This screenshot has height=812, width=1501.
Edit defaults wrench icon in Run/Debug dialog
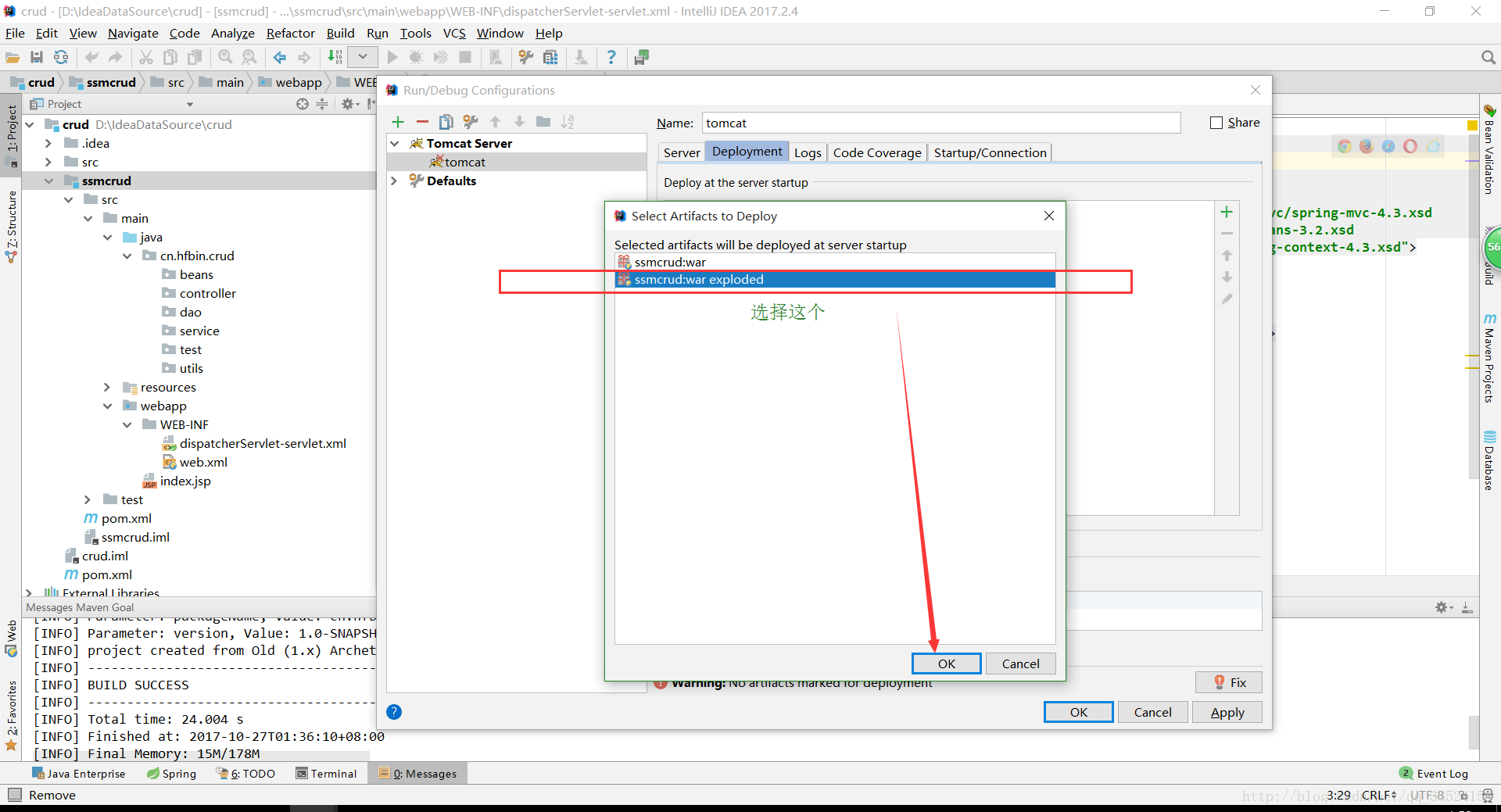[470, 122]
